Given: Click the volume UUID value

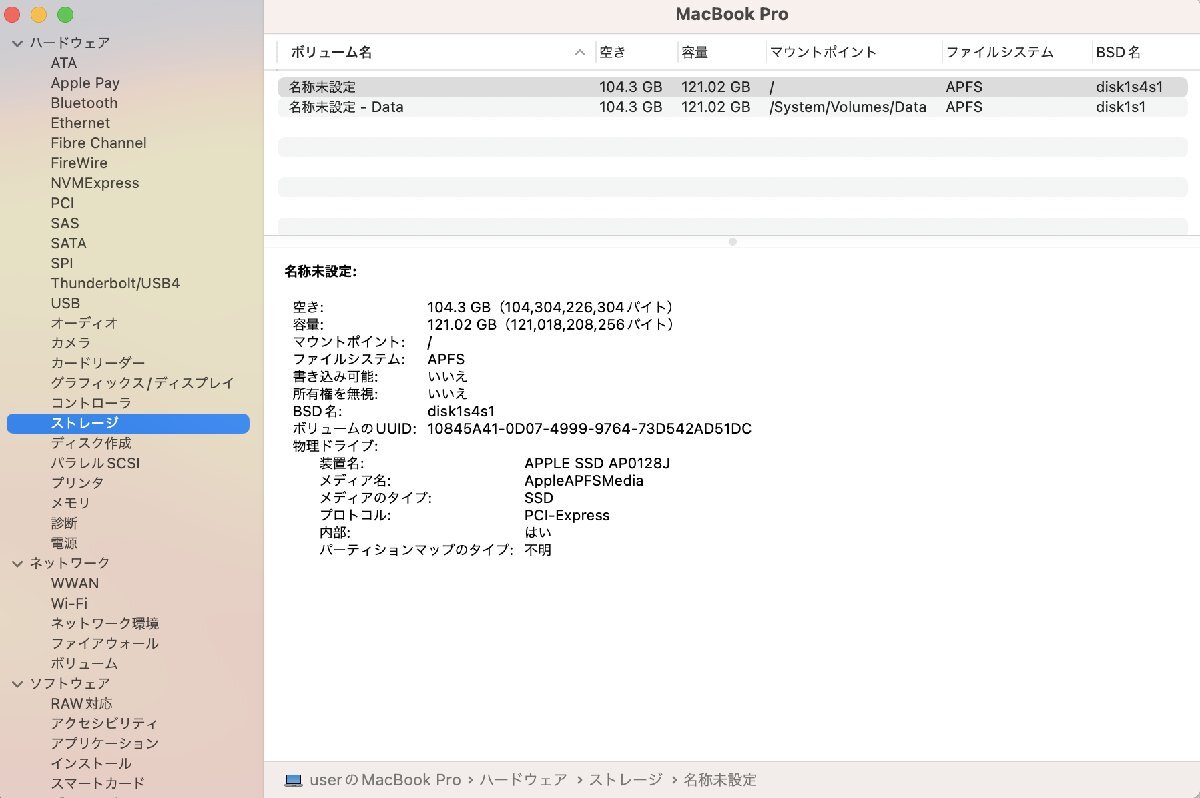Looking at the screenshot, I should tap(589, 429).
